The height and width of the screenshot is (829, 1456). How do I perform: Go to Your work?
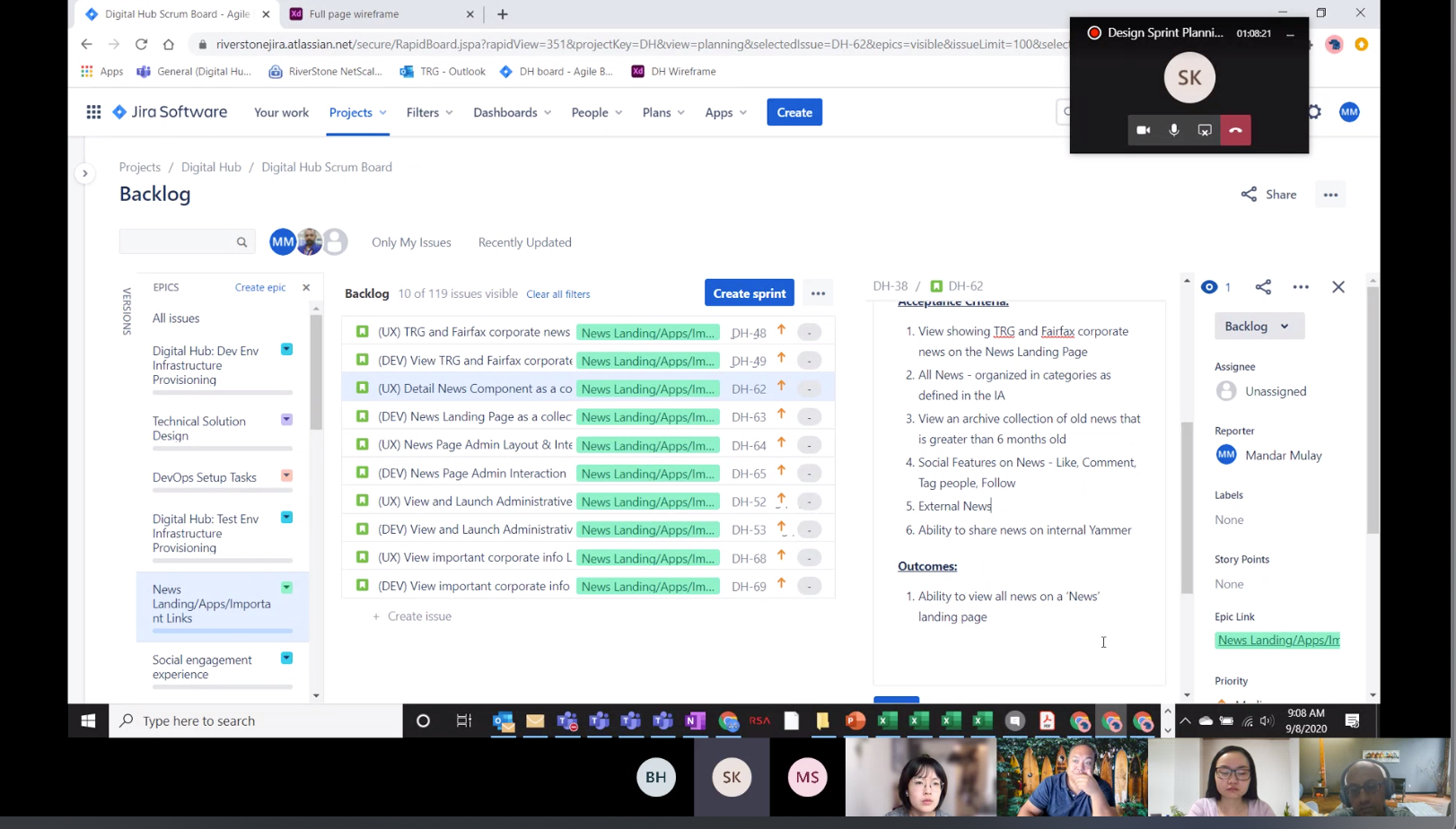point(281,112)
